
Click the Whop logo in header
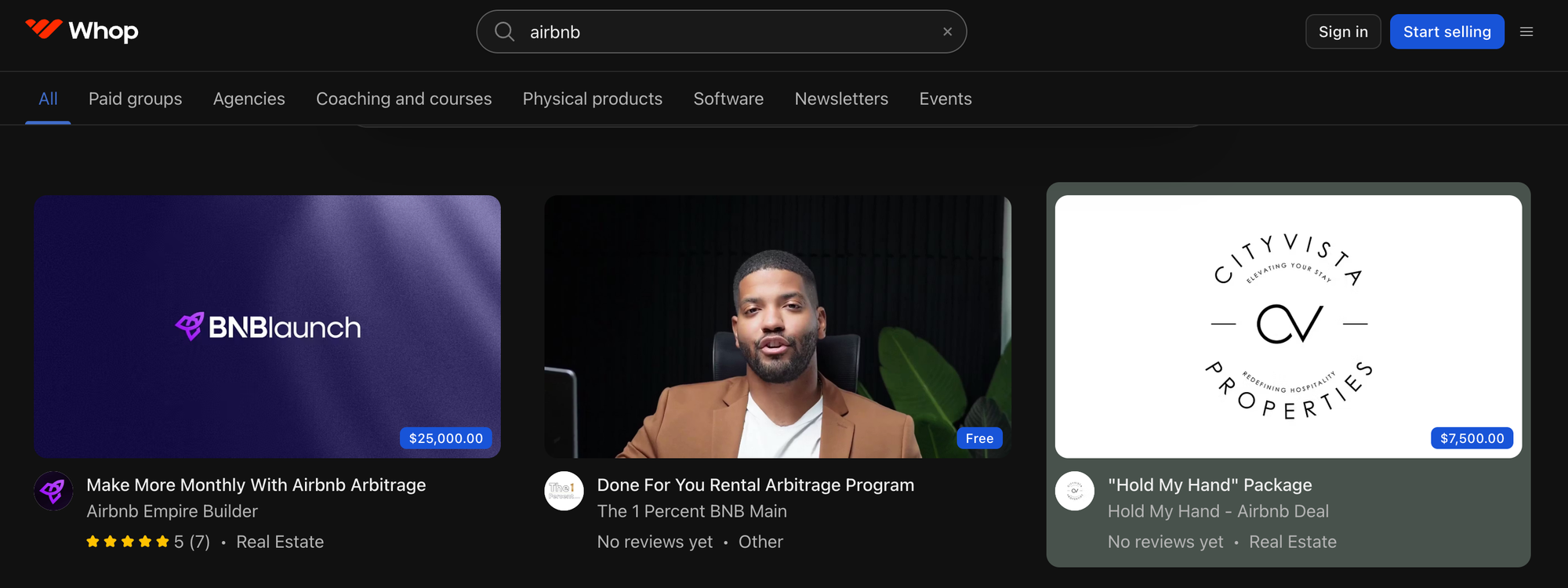(x=82, y=31)
